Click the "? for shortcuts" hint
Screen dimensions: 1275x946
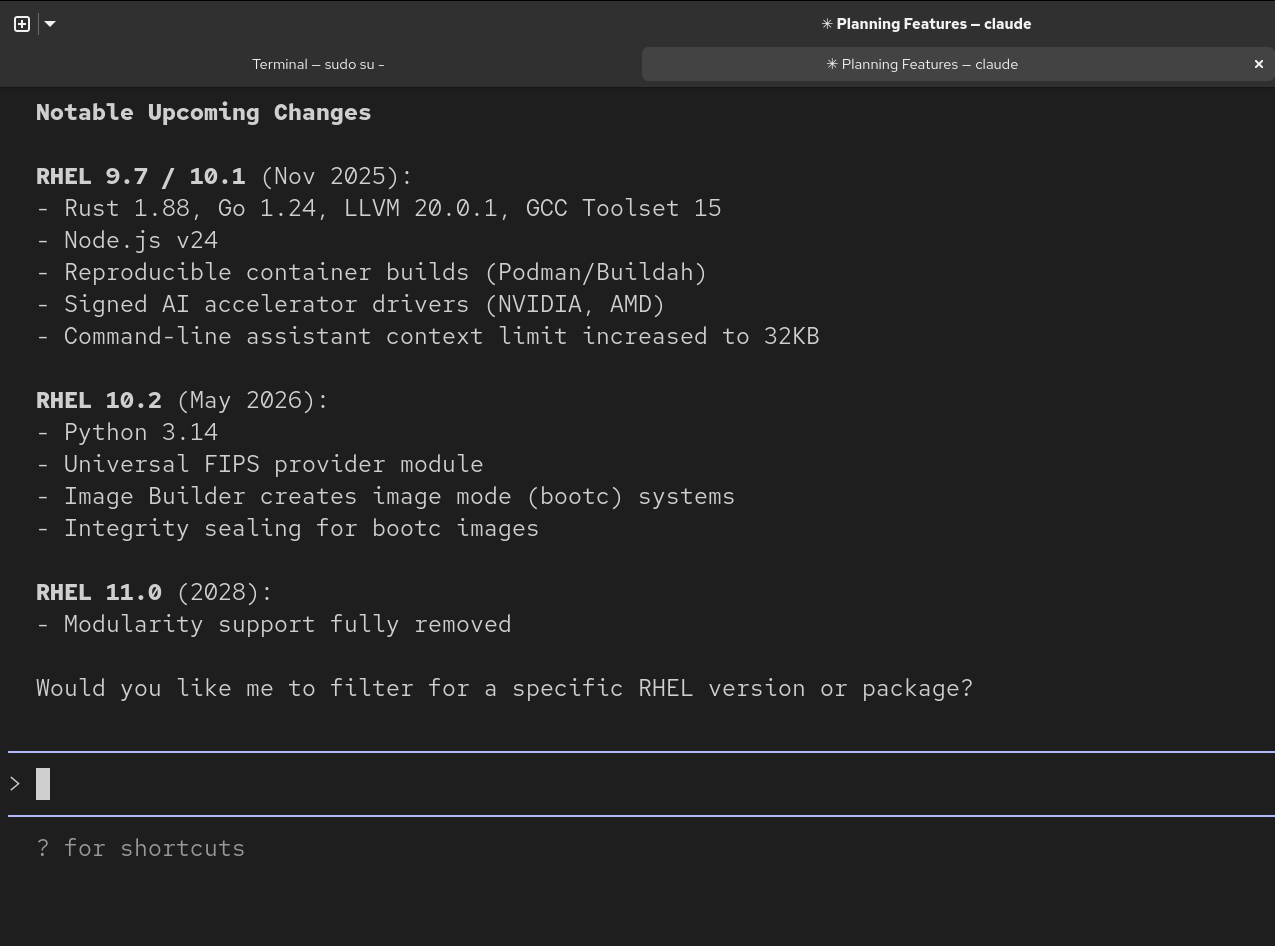pos(140,848)
